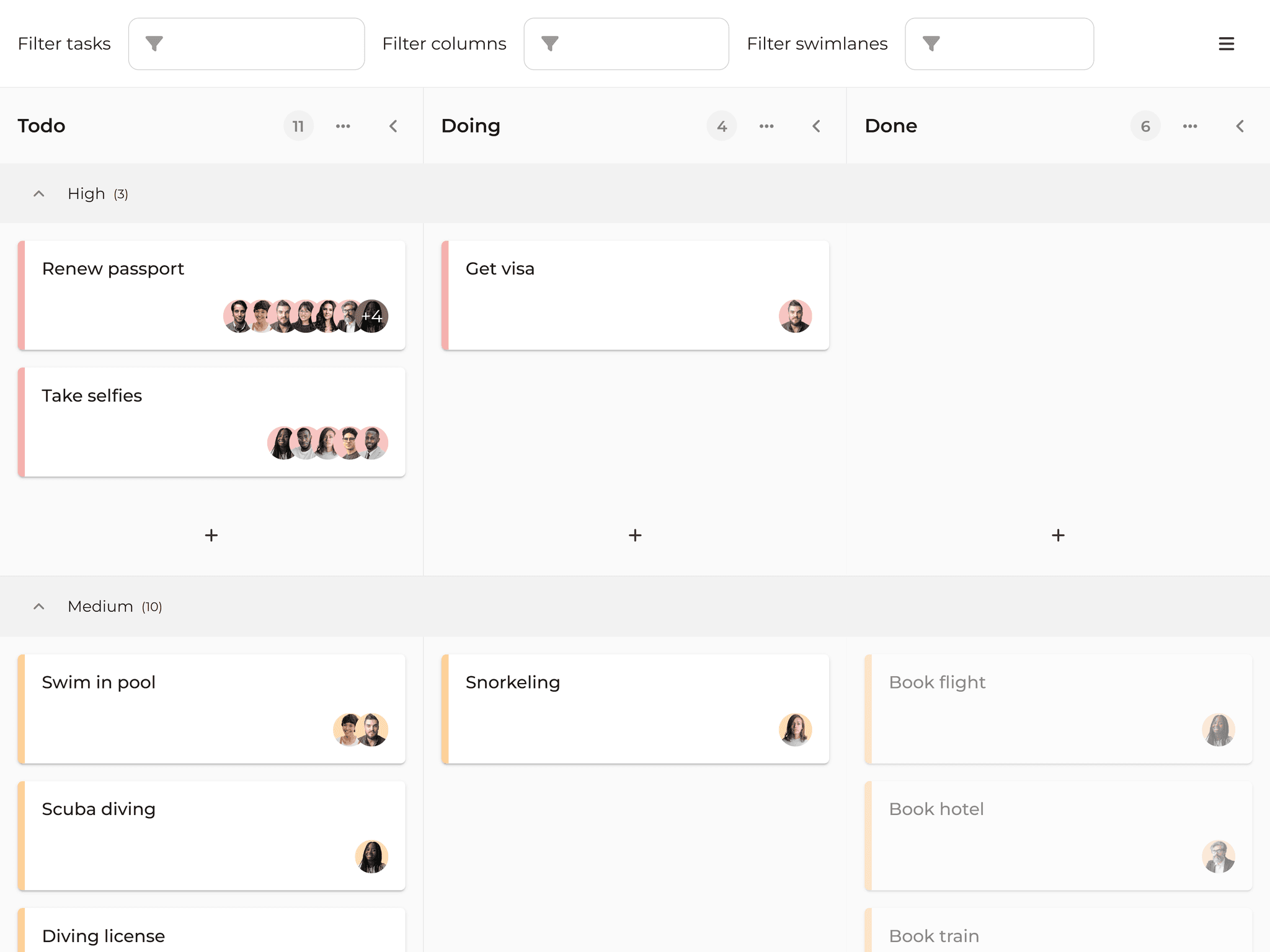The image size is (1270, 952).
Task: Add a new task in the Todo column
Action: point(211,534)
